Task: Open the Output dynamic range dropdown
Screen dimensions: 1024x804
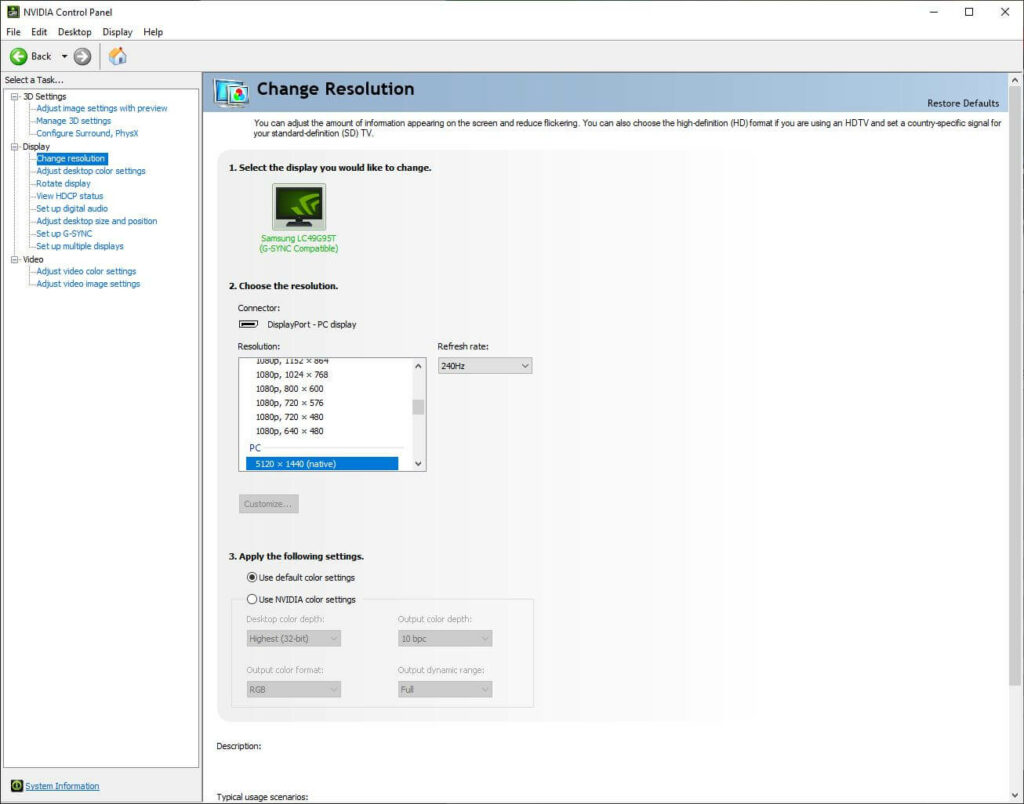Action: coord(445,689)
